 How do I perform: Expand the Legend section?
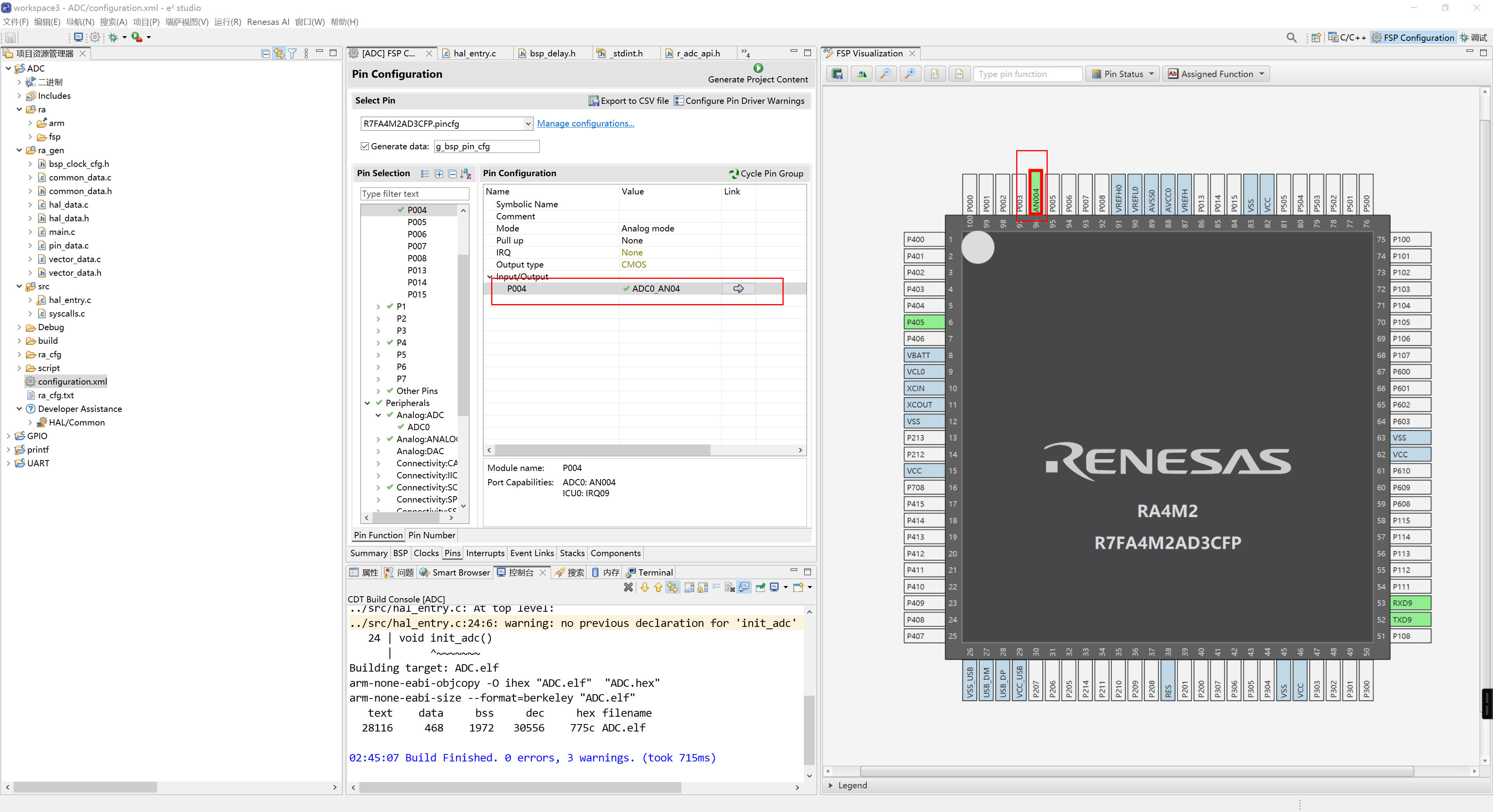831,785
